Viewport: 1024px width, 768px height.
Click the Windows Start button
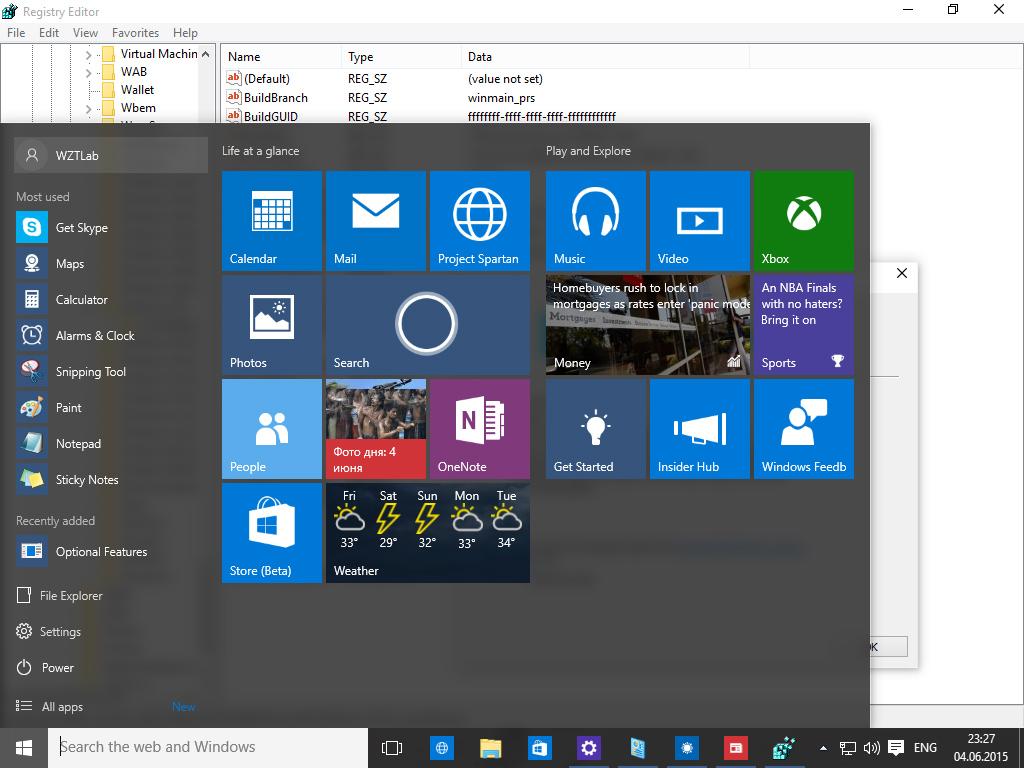pyautogui.click(x=24, y=748)
